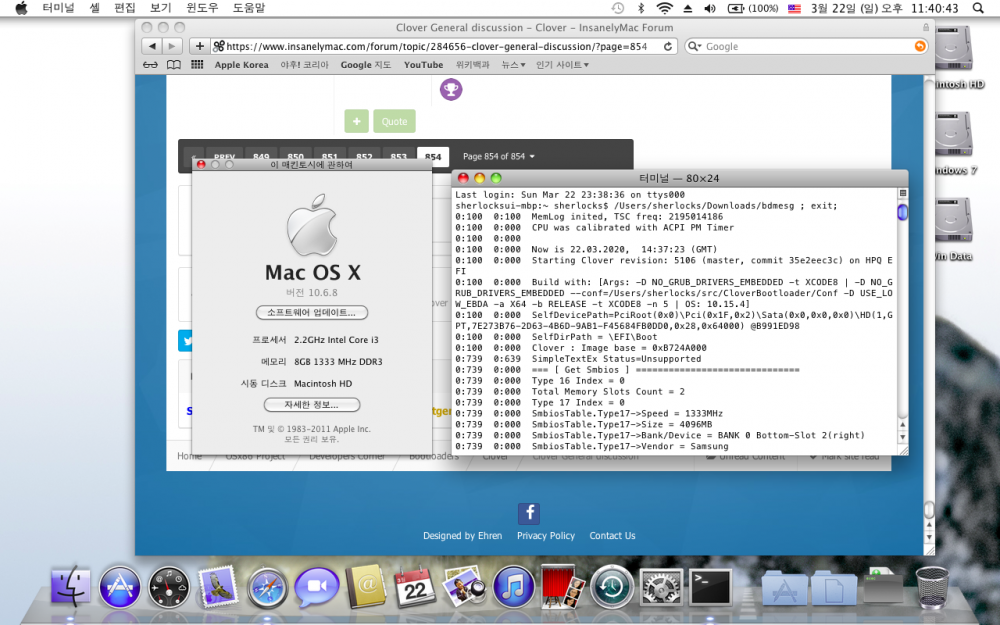Open the 도움말 menu
Image resolution: width=1000 pixels, height=625 pixels.
tap(249, 8)
